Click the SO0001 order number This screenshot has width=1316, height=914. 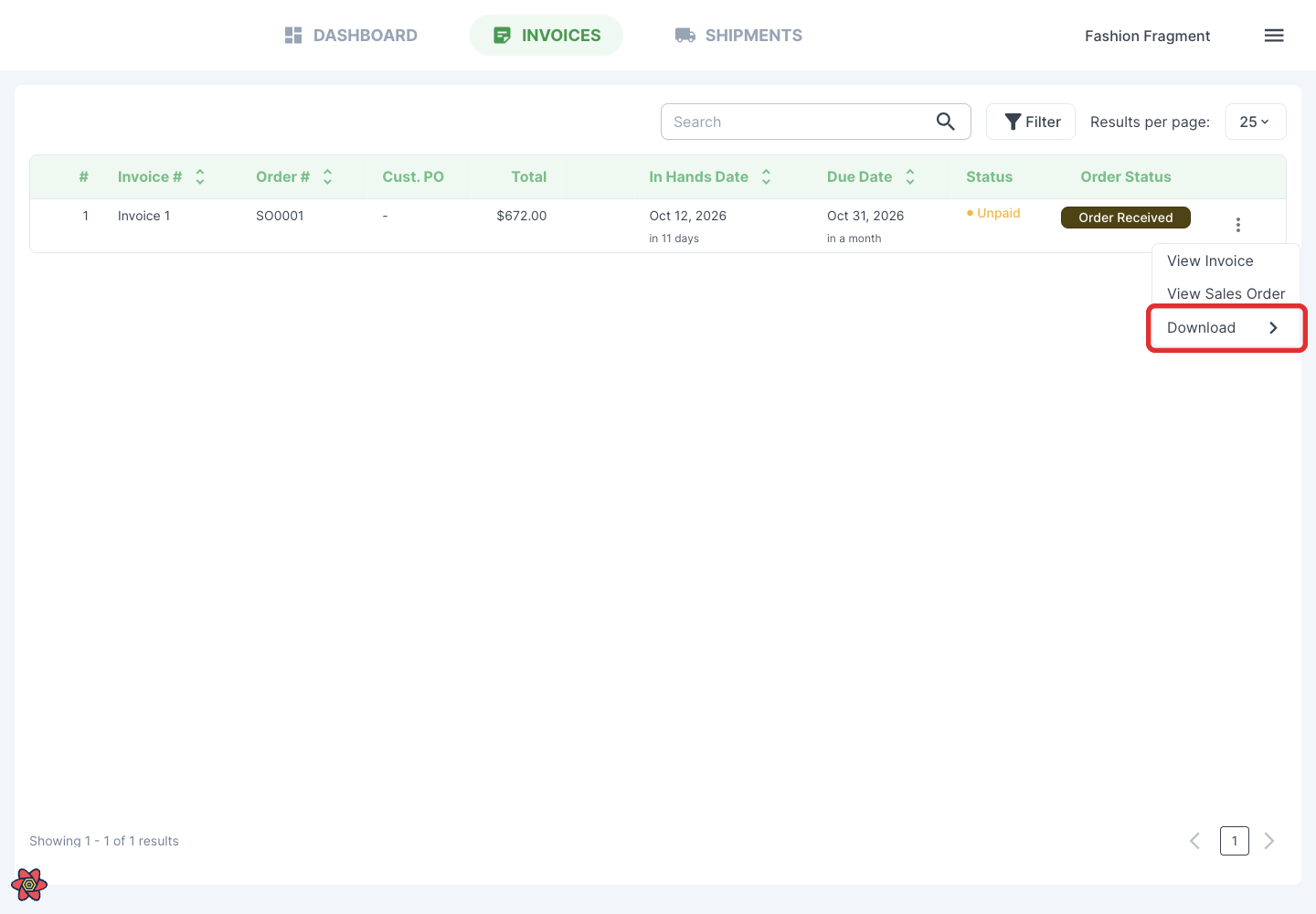[x=280, y=216]
